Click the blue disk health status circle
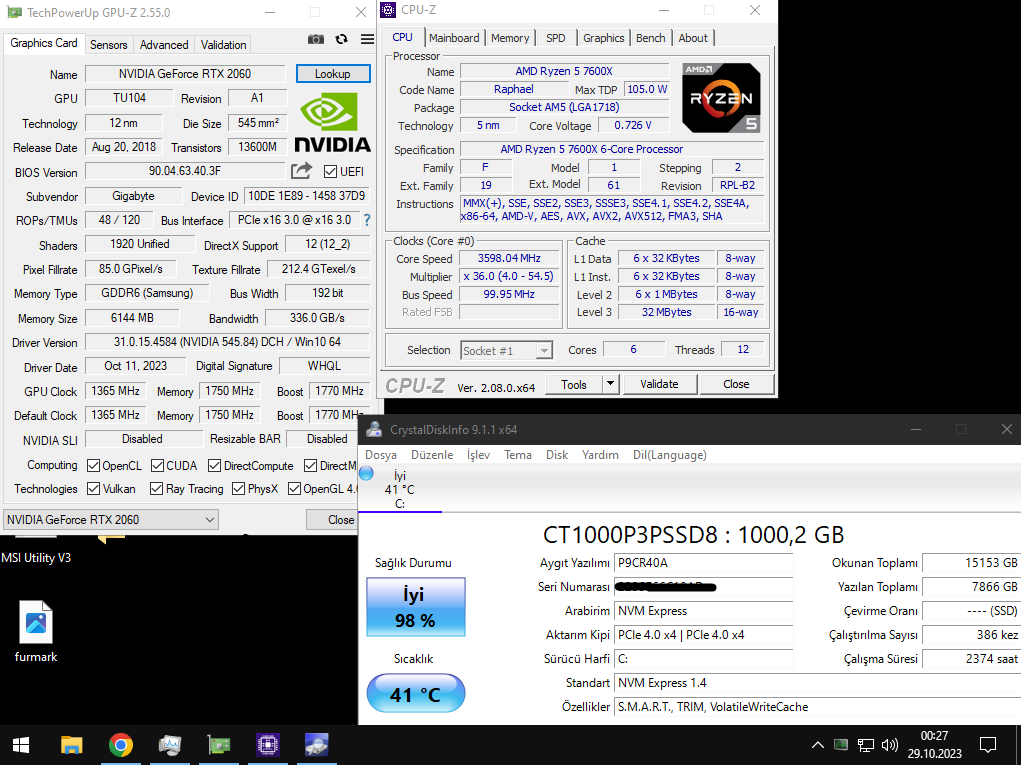Image resolution: width=1021 pixels, height=765 pixels. (x=367, y=473)
